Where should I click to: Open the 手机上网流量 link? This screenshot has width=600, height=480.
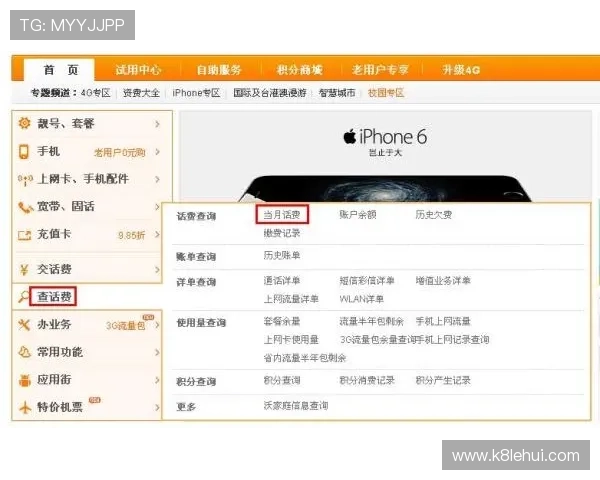[x=443, y=321]
